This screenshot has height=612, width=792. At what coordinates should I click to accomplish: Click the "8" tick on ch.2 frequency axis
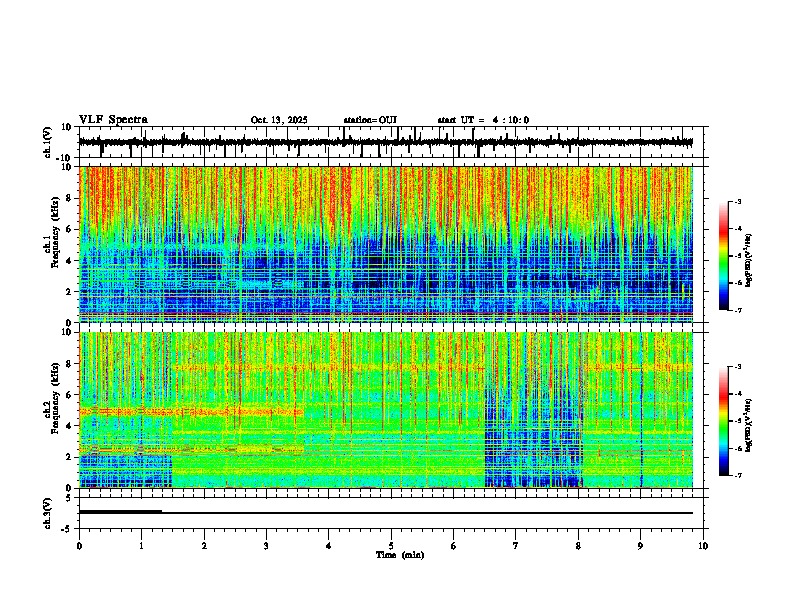70,364
